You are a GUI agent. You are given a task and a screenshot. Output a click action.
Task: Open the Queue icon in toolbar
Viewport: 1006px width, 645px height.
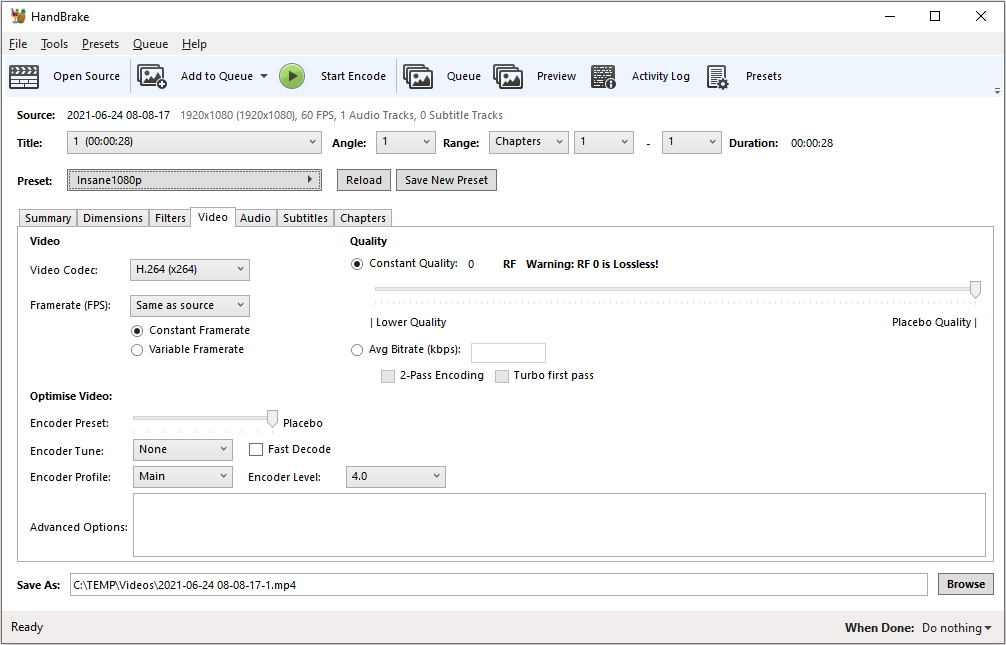418,76
